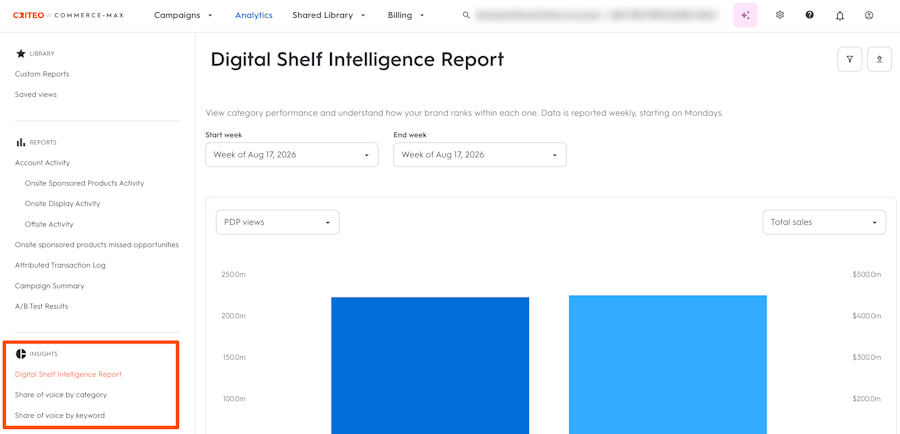Expand the Campaigns menu
The height and width of the screenshot is (434, 900).
click(x=183, y=16)
